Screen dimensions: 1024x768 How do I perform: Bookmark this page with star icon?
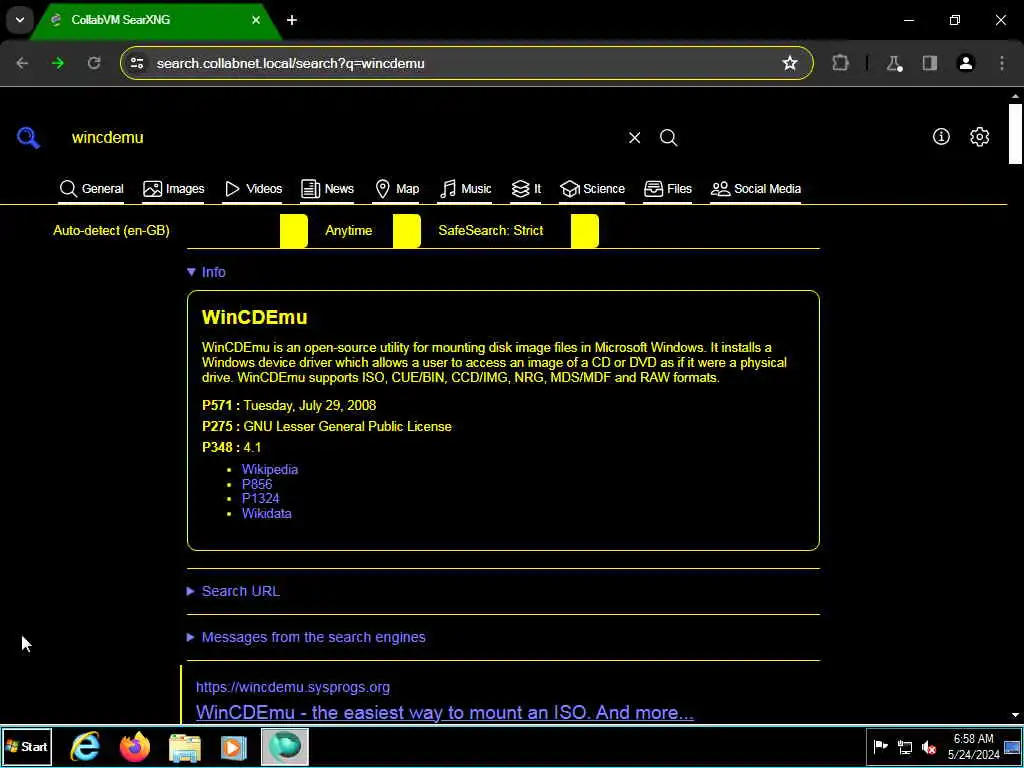point(790,63)
